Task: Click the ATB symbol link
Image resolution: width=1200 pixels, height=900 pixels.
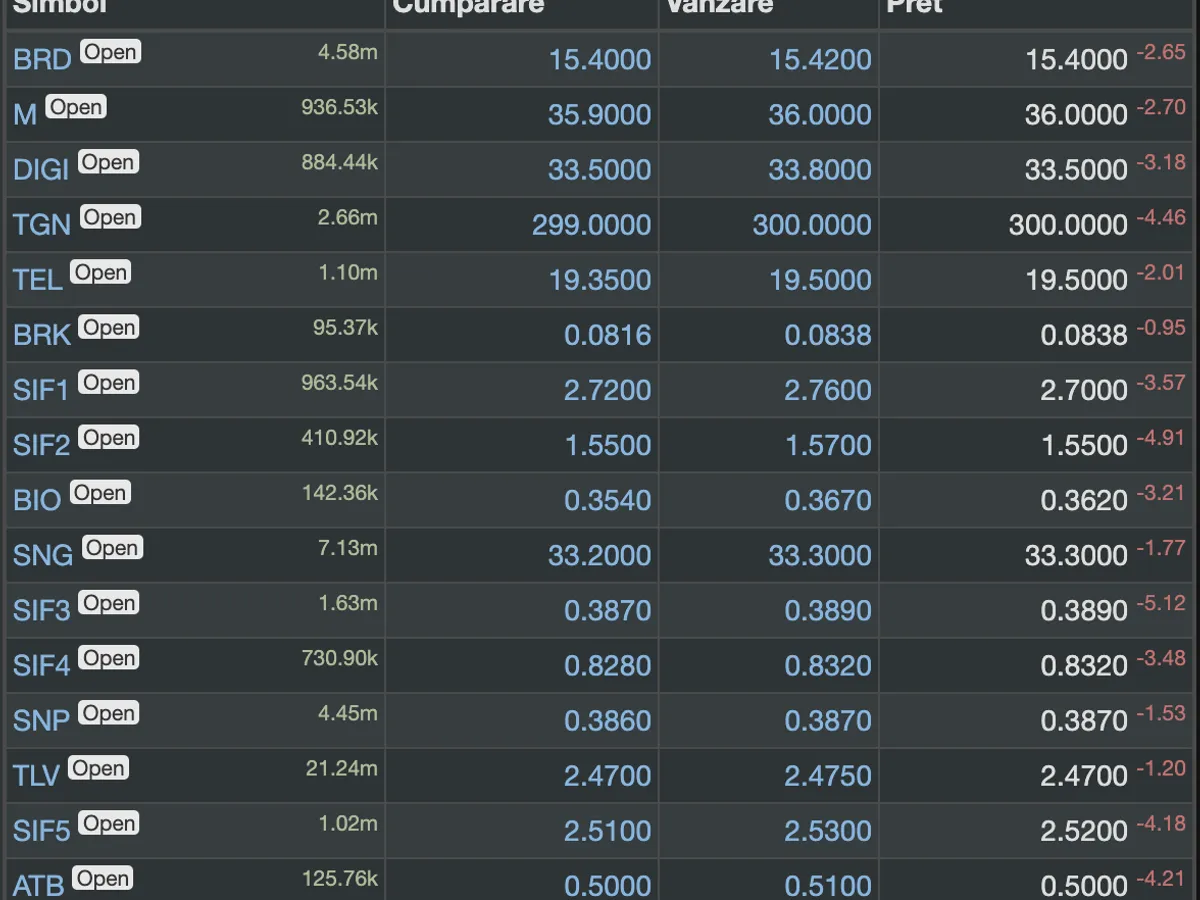Action: (x=39, y=885)
